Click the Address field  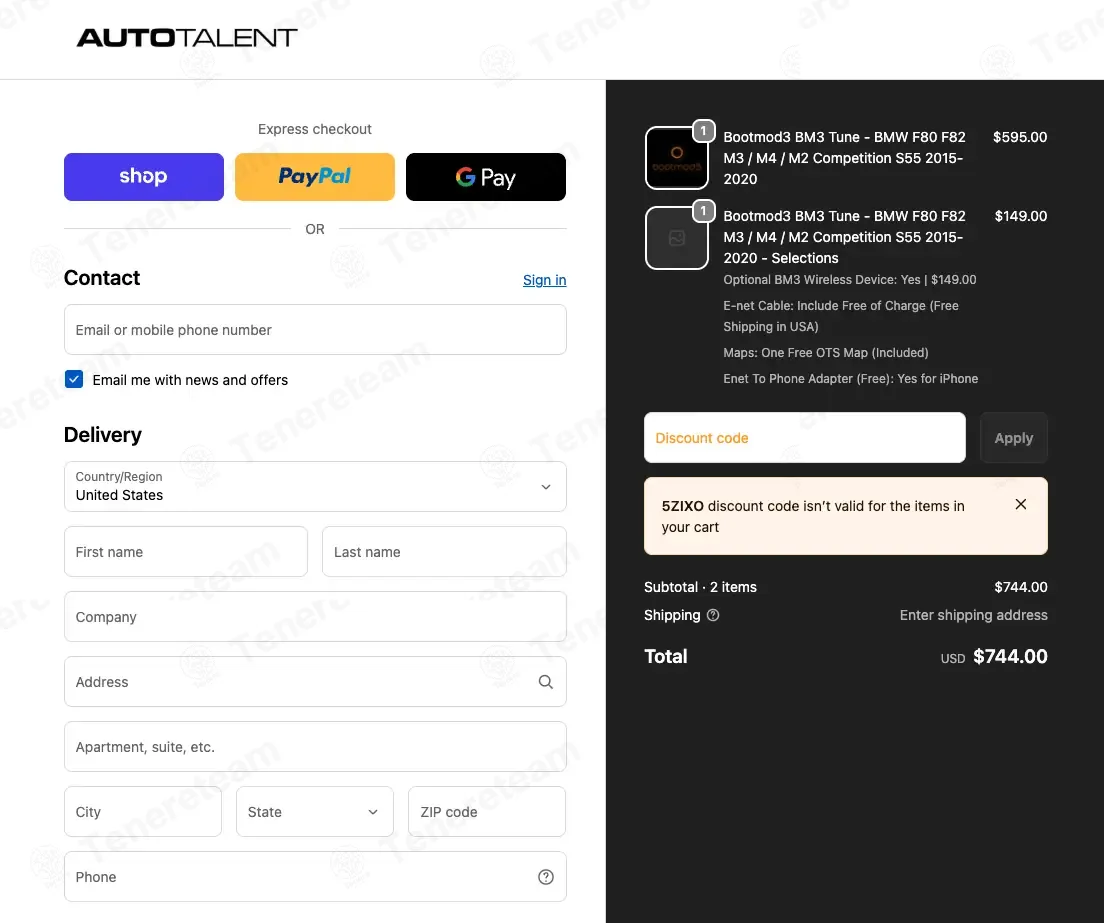point(315,682)
